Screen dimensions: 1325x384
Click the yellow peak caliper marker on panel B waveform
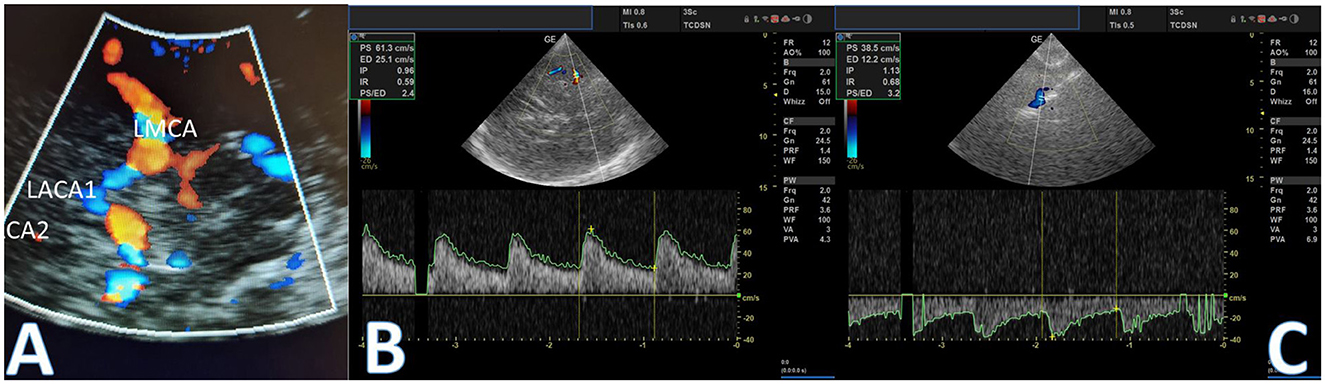point(591,230)
